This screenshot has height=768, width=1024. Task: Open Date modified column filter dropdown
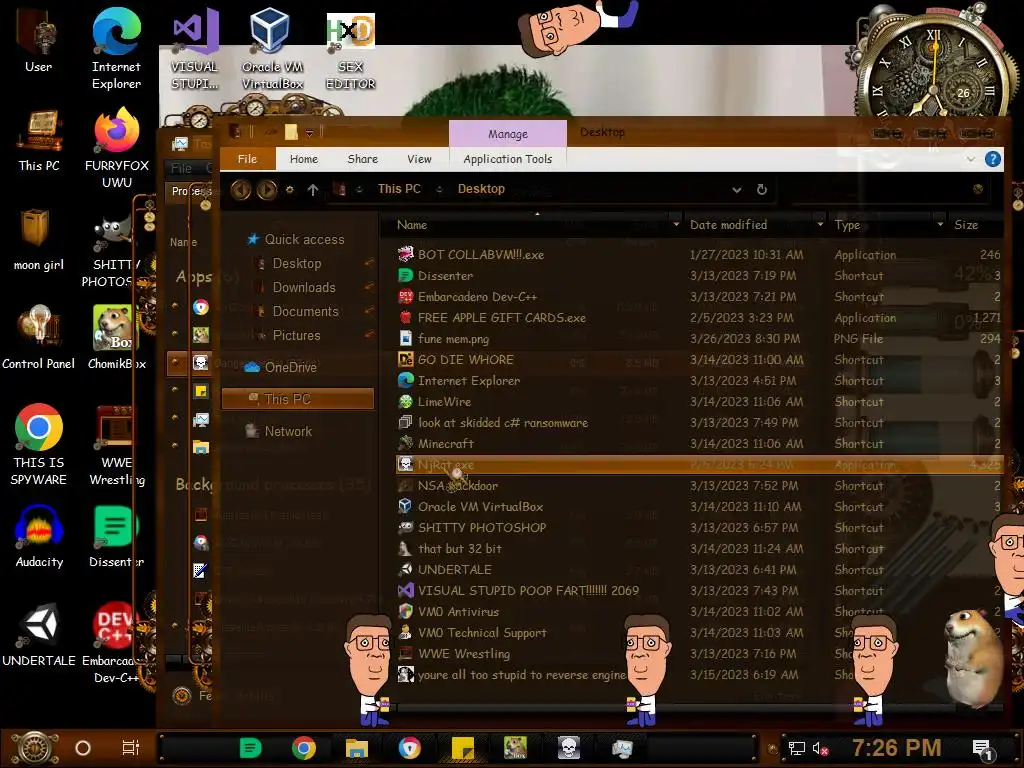point(820,225)
